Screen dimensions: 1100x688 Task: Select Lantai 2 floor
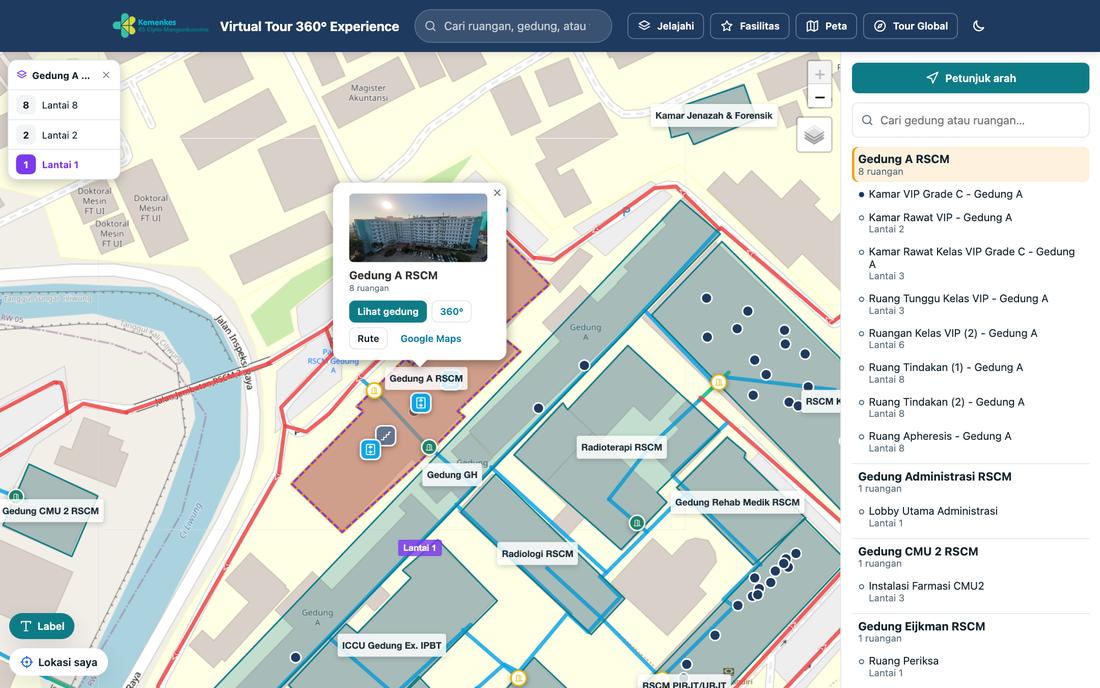coord(64,135)
